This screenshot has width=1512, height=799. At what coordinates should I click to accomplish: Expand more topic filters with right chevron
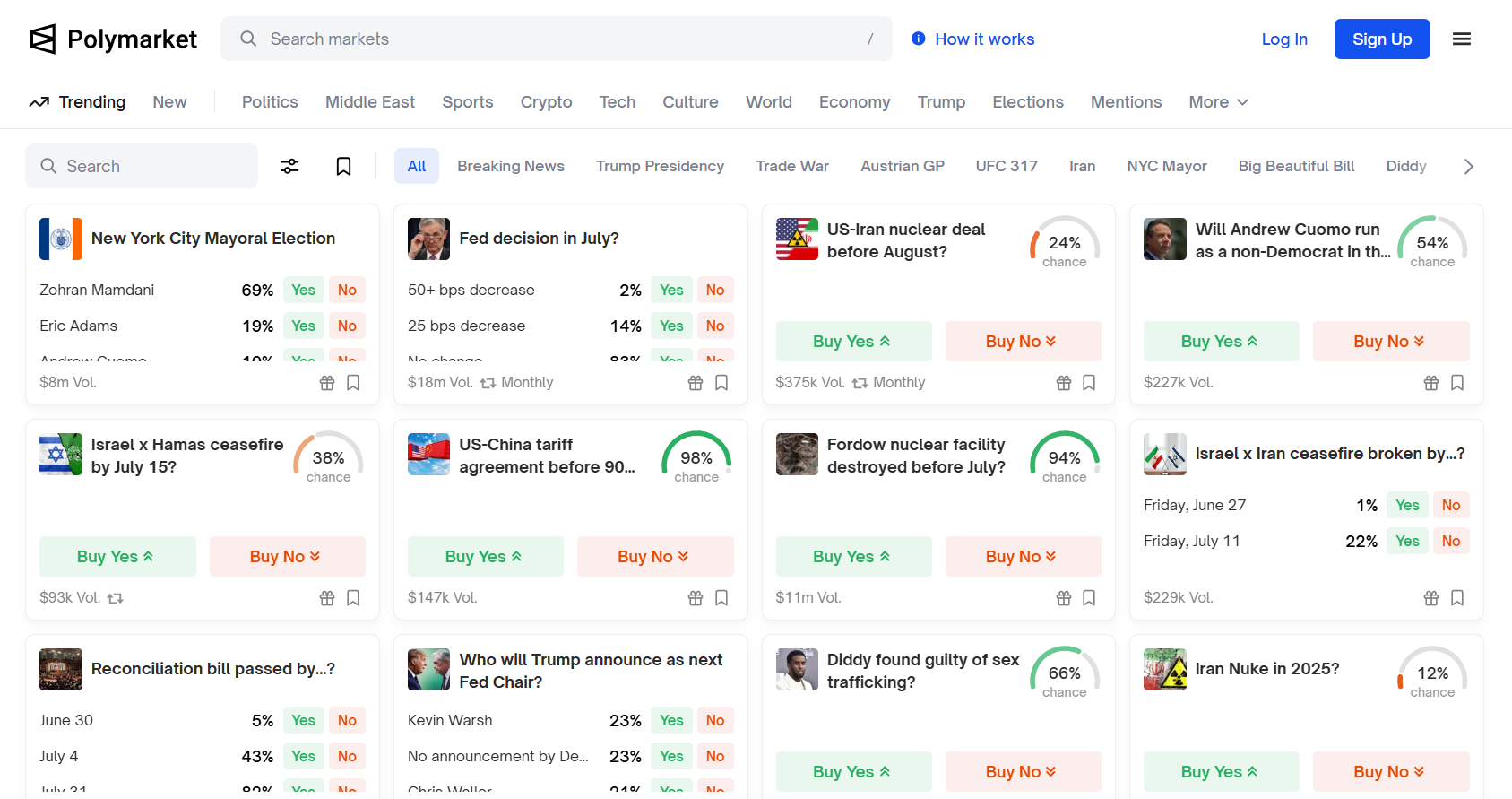(x=1468, y=167)
